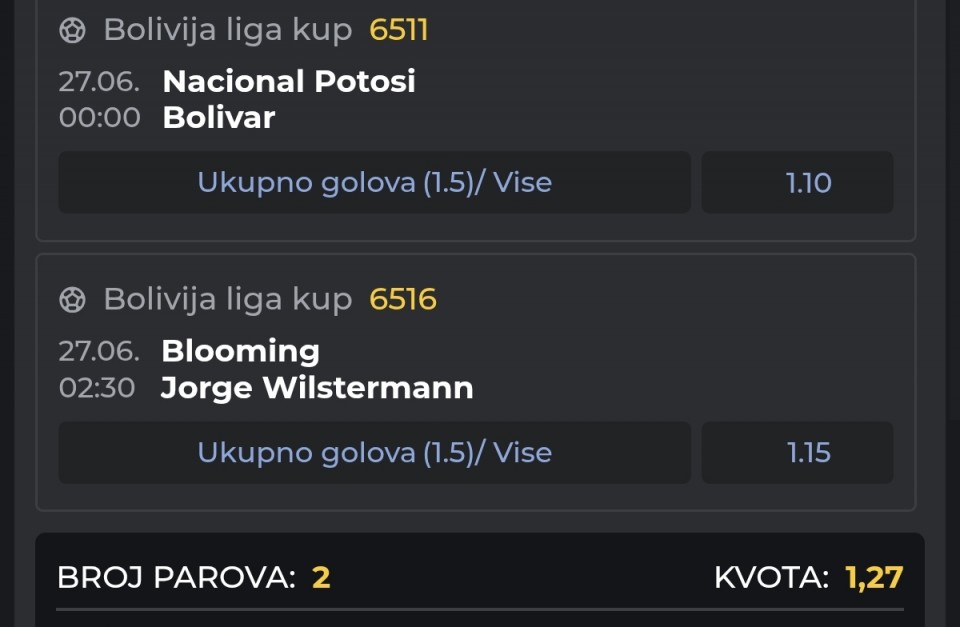Click soccer ball icon for match 6511
The width and height of the screenshot is (960, 627).
pyautogui.click(x=72, y=30)
